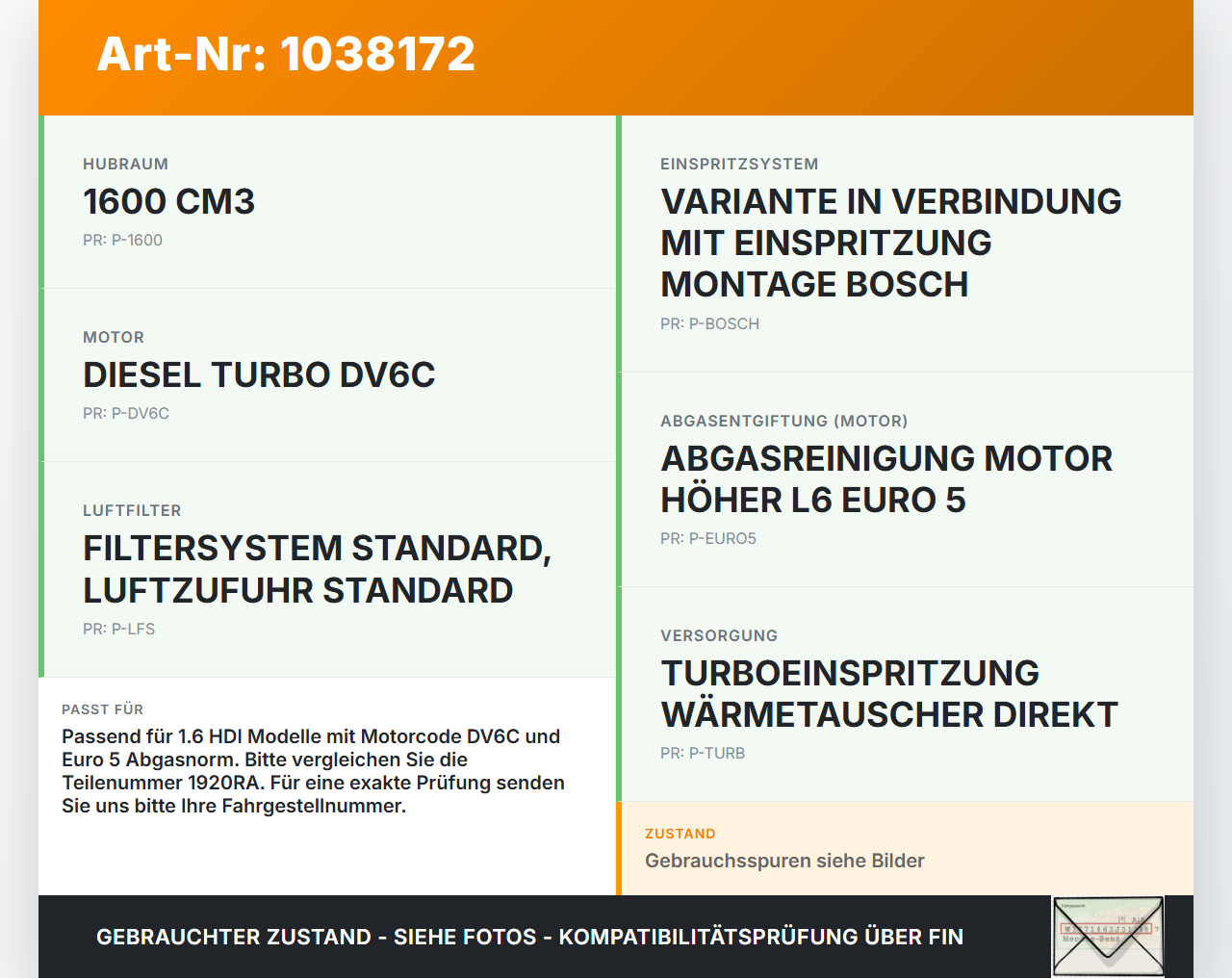Click the PR: P-1600 code
Image resolution: width=1232 pixels, height=979 pixels.
click(x=122, y=240)
